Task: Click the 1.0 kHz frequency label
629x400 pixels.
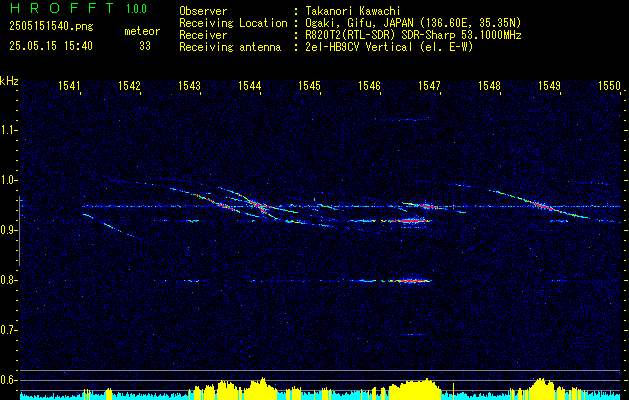Action: tap(8, 180)
